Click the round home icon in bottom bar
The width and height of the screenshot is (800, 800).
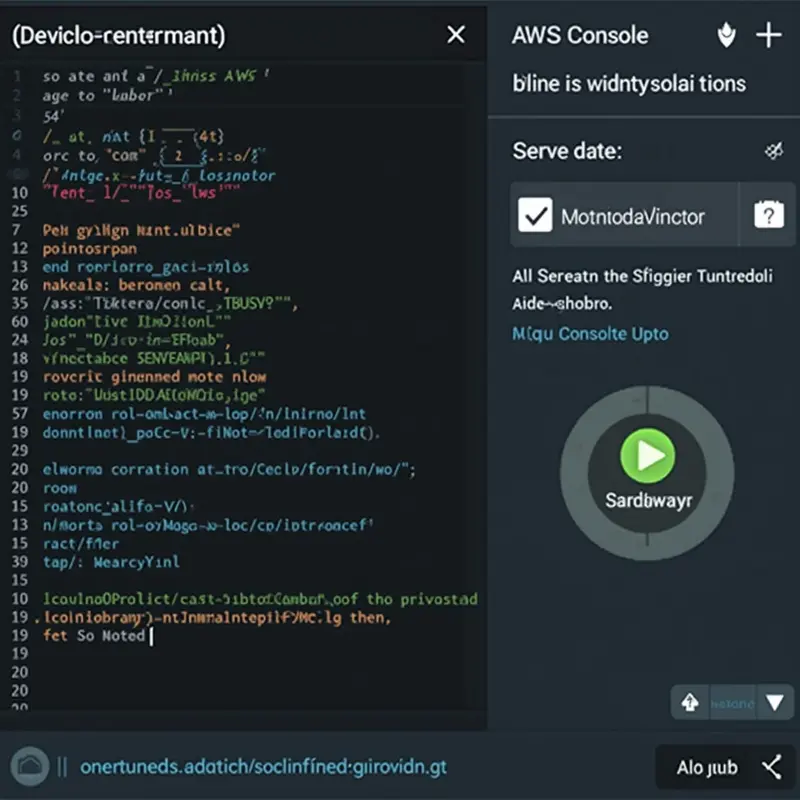(30, 766)
